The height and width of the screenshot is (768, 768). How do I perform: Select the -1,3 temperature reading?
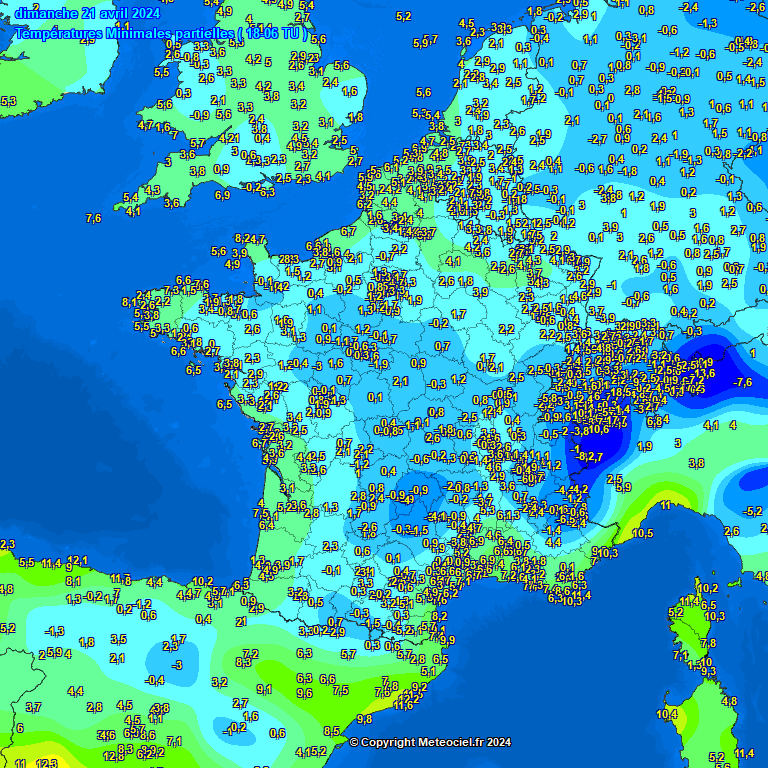[x=55, y=631]
